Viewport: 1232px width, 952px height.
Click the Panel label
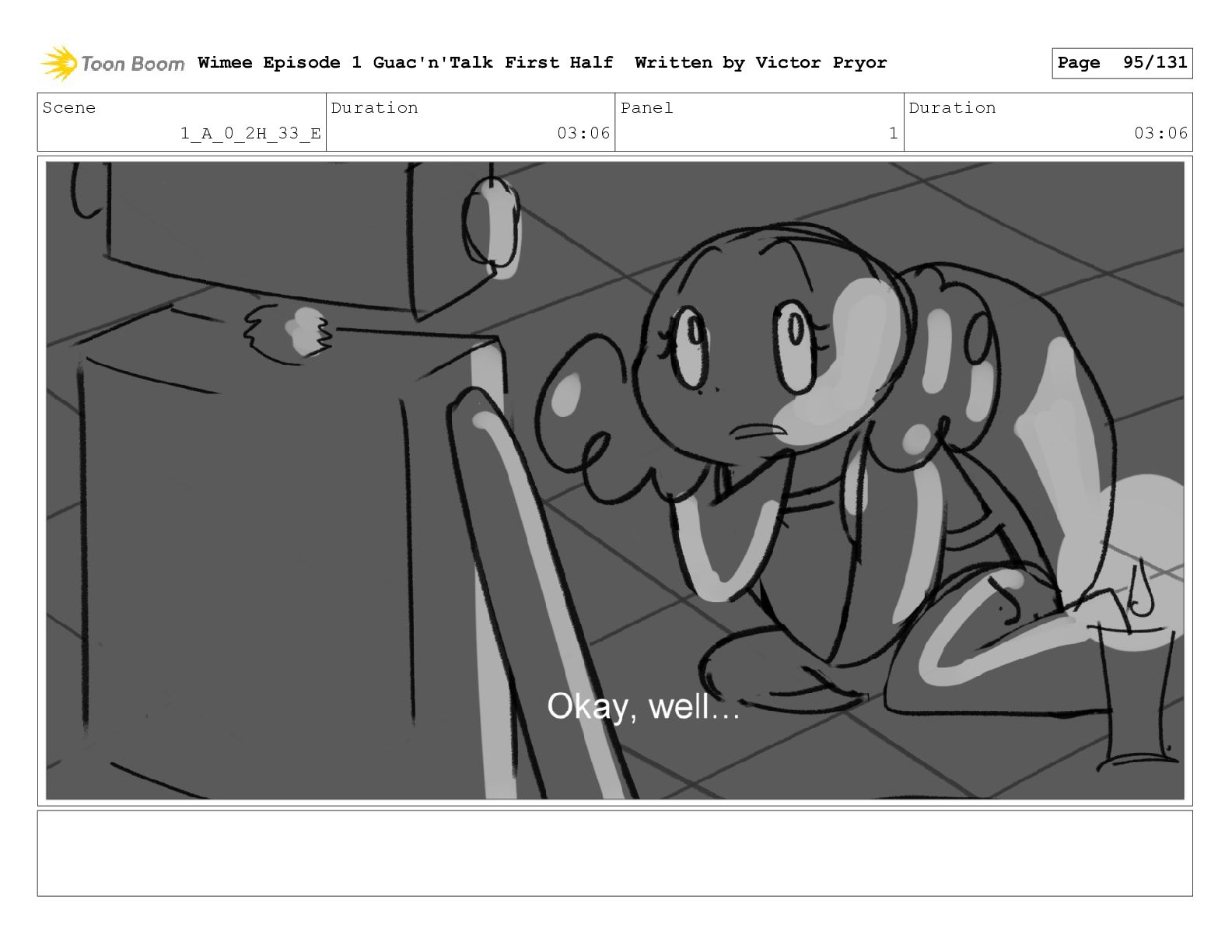pyautogui.click(x=646, y=108)
